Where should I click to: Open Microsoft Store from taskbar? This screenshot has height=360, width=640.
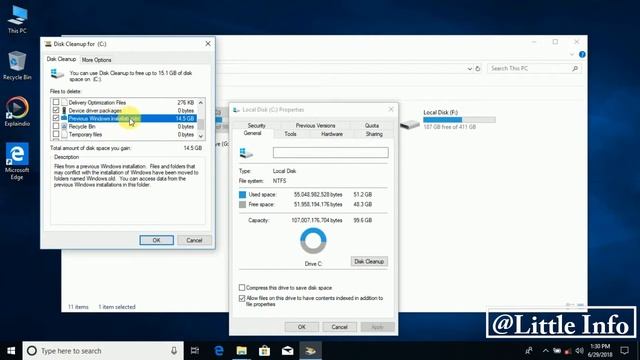coord(264,351)
